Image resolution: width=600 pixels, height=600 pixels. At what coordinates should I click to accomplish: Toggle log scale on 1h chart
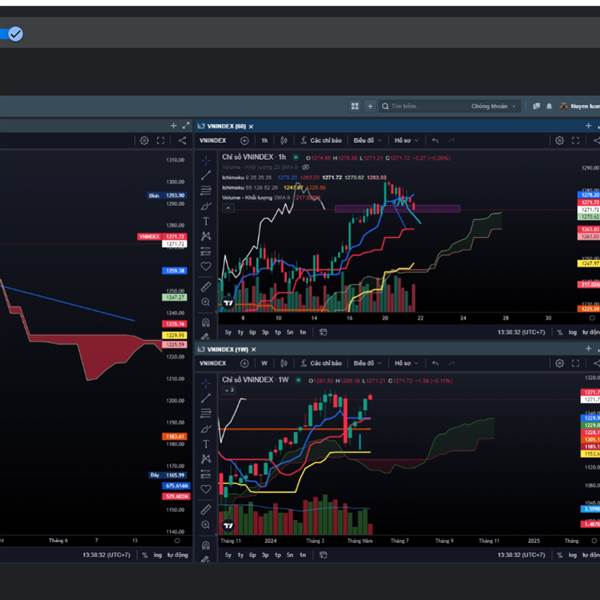point(572,332)
